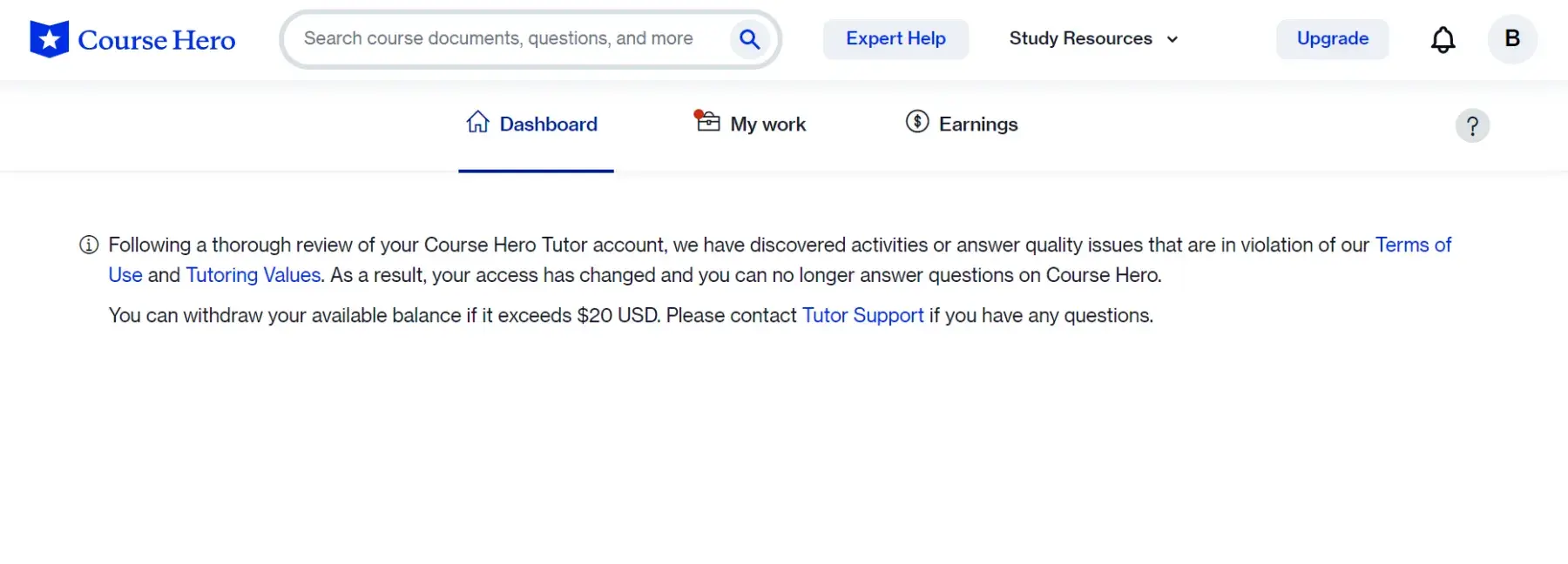
Task: Click the Course Hero star logo
Action: [49, 39]
